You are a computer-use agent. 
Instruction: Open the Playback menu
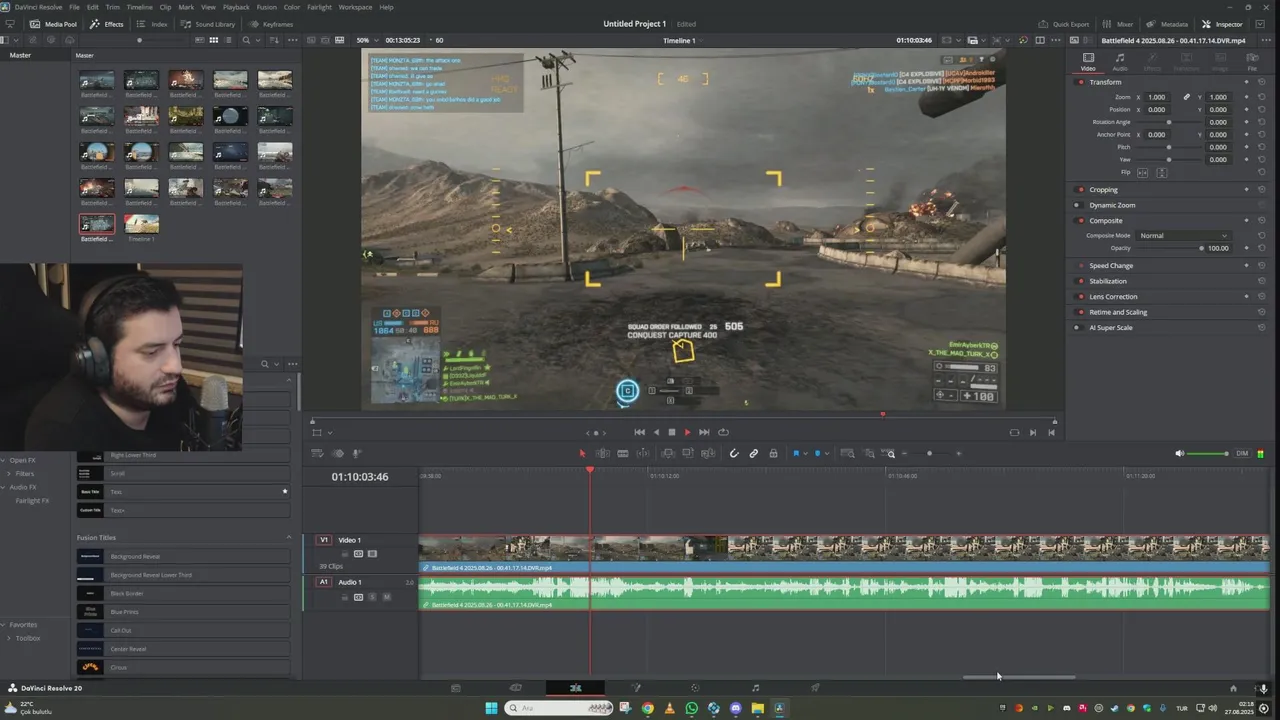(x=236, y=7)
